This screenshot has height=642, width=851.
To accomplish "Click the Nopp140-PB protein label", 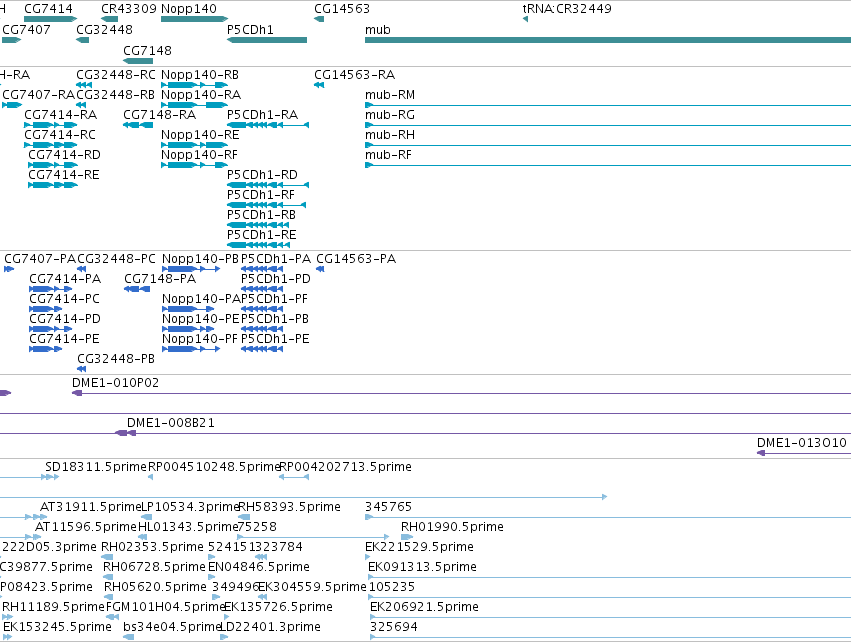I will click(x=201, y=259).
